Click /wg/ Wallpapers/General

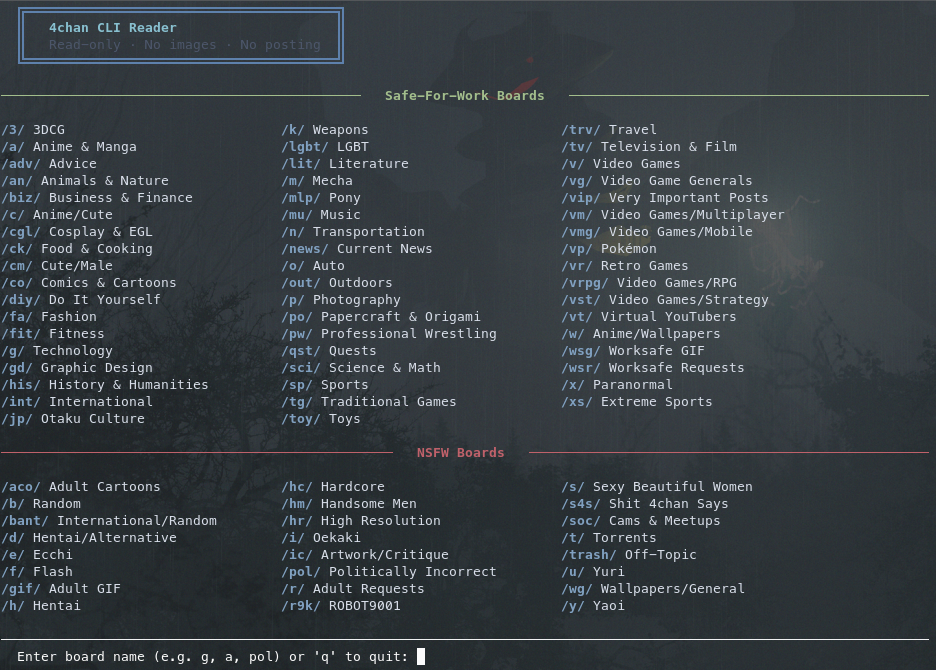[x=653, y=588]
